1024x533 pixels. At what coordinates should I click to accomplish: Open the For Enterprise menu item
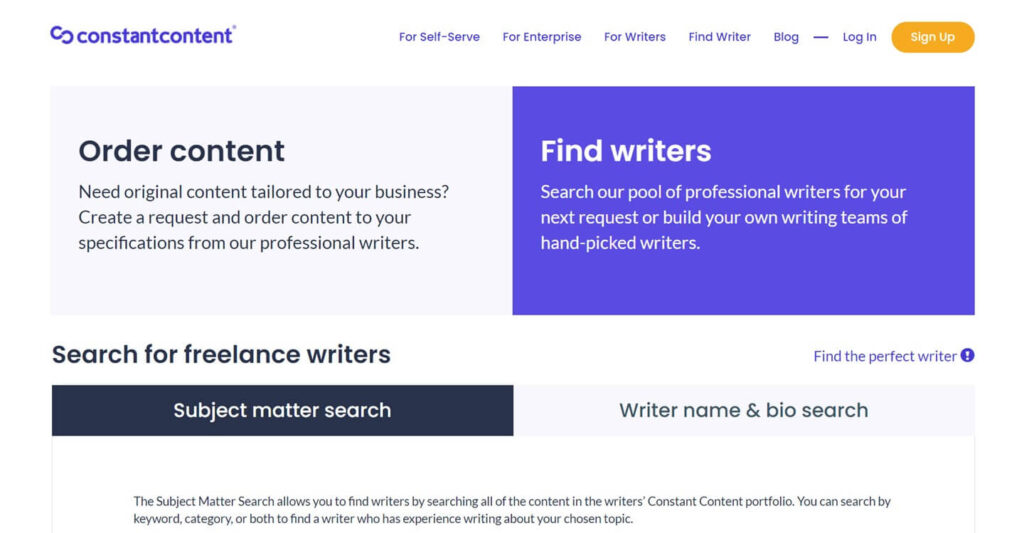tap(541, 37)
